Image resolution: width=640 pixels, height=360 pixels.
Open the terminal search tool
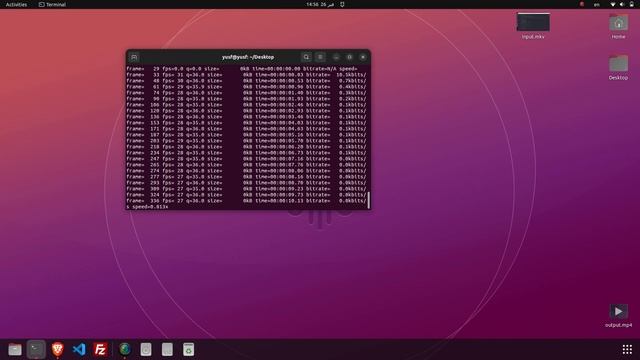pos(307,57)
